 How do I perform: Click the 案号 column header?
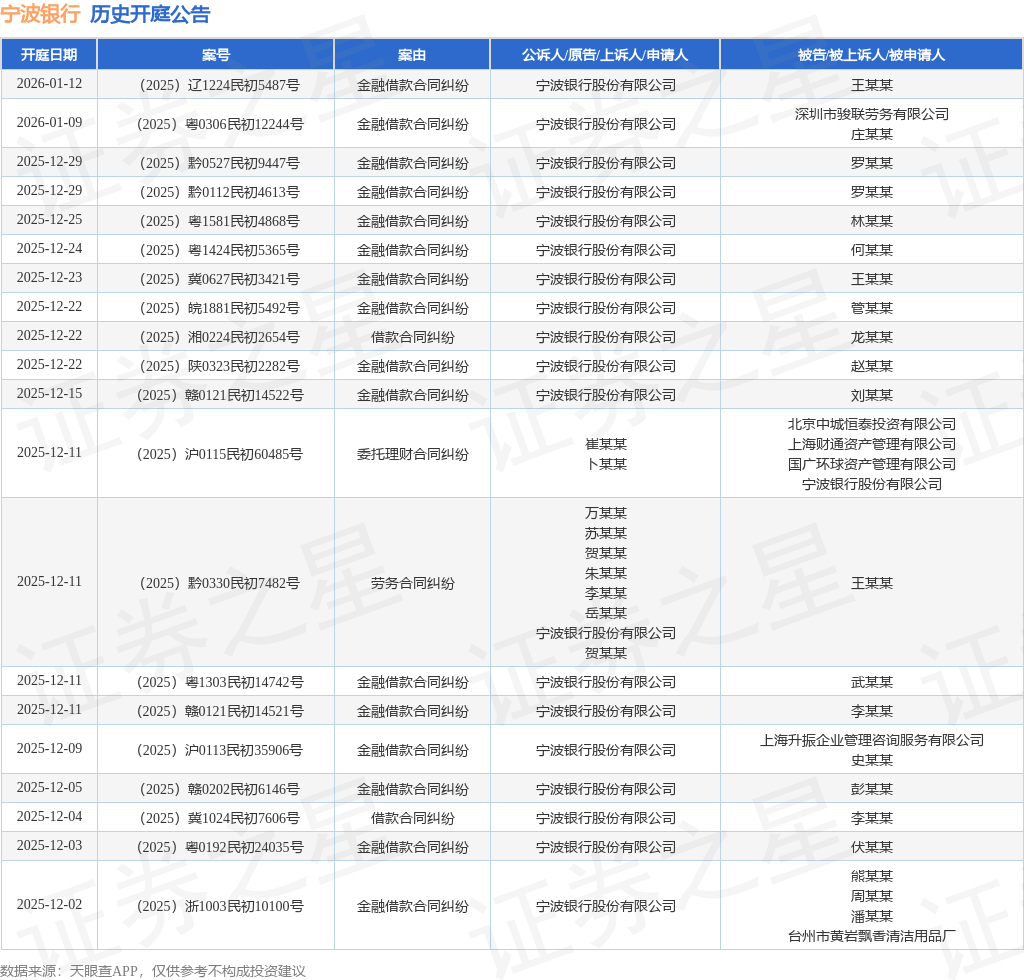pos(216,55)
